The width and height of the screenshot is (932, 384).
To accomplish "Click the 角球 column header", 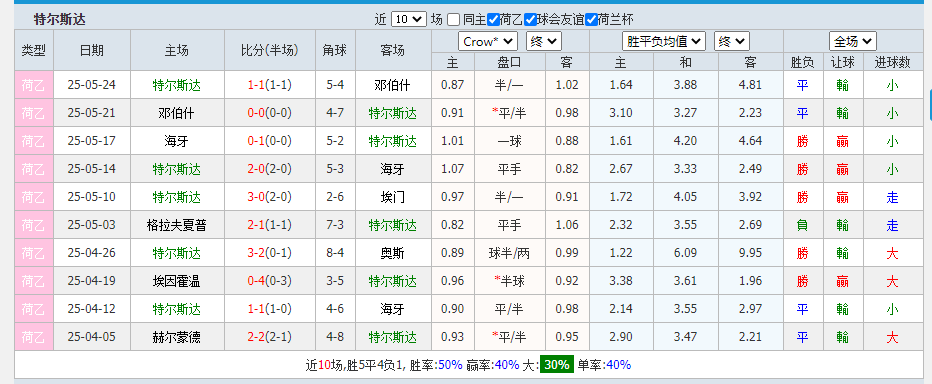I will tap(335, 50).
